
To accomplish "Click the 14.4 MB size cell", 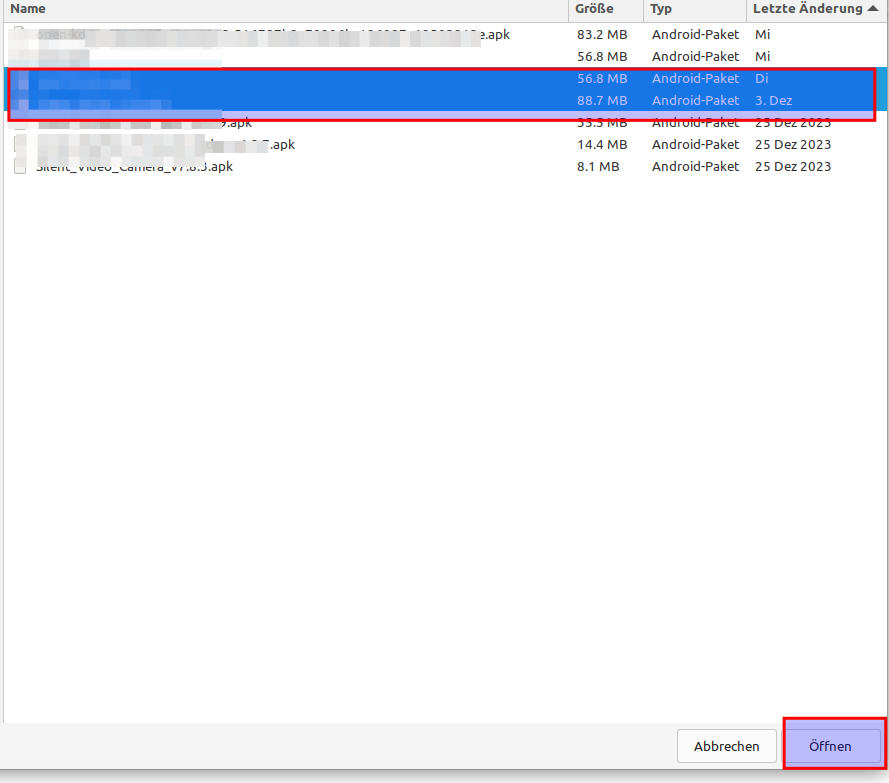I will click(x=602, y=144).
